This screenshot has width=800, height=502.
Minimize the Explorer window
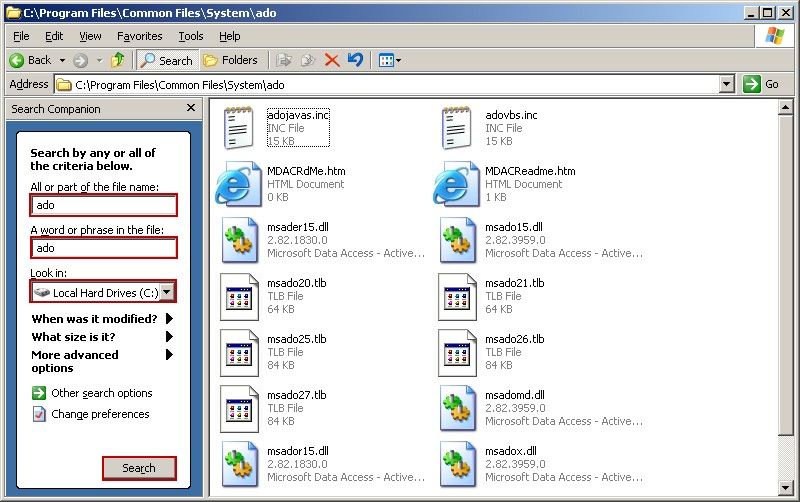751,13
